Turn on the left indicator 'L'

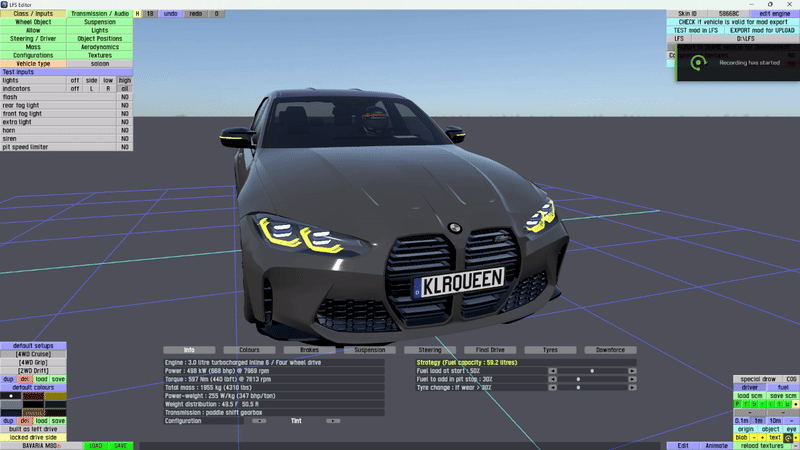[x=91, y=89]
